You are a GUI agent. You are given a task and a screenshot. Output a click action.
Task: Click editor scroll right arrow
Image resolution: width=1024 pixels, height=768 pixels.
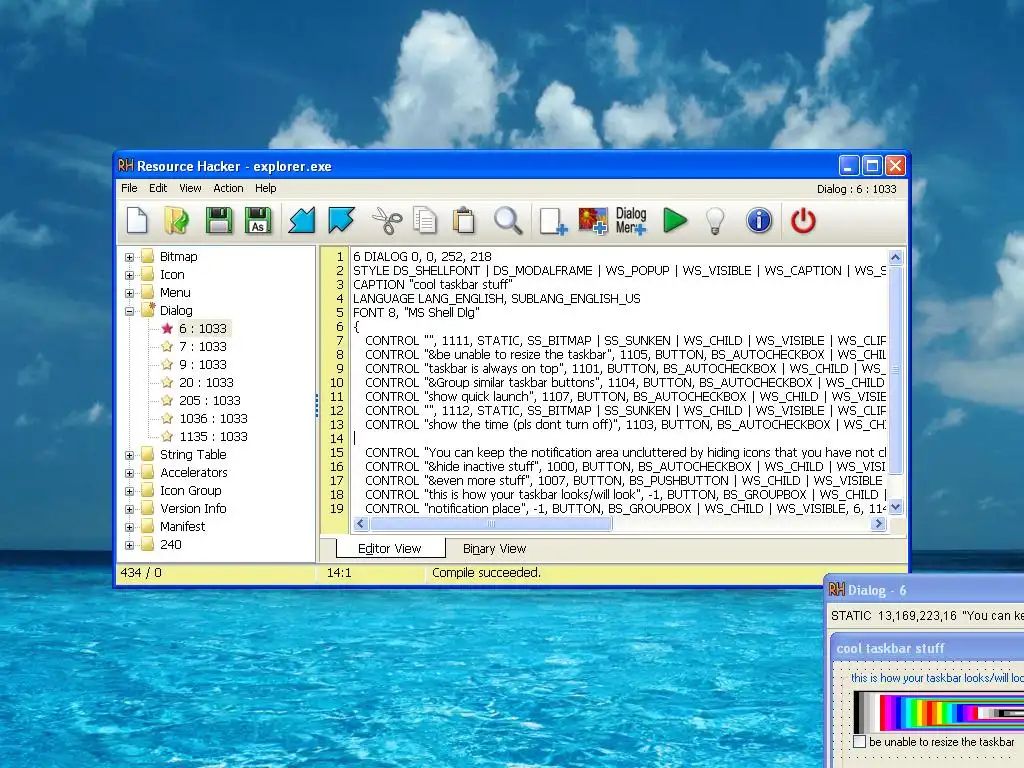(879, 524)
